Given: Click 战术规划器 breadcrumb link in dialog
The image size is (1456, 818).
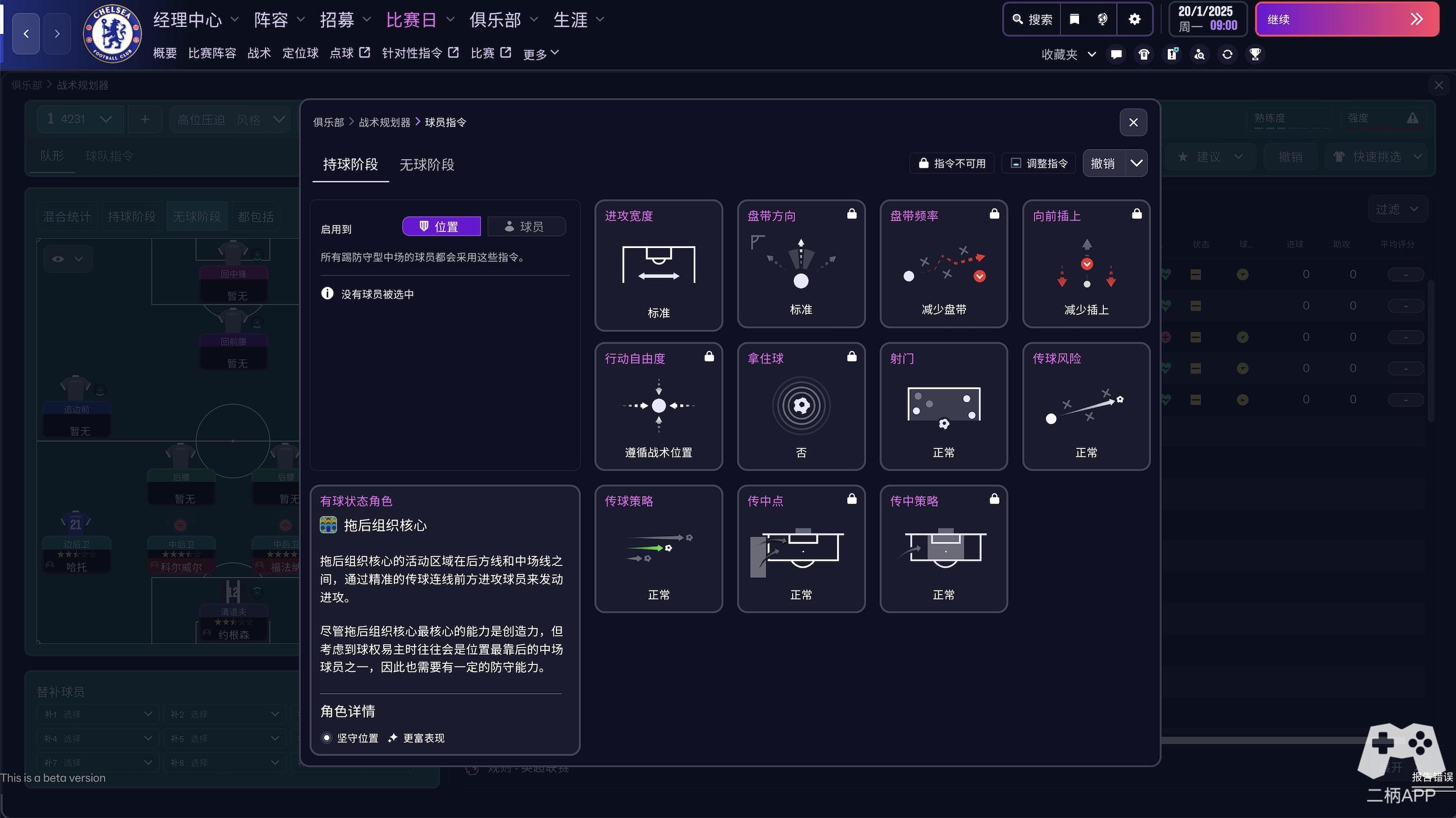Looking at the screenshot, I should pos(384,123).
